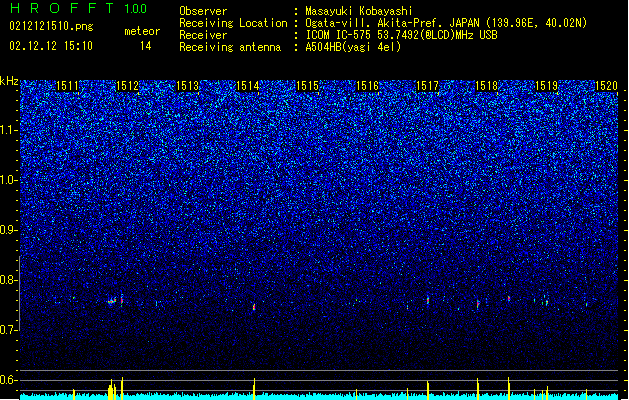Click the 0.6 frequency axis label
The width and height of the screenshot is (629, 400).
click(9, 380)
